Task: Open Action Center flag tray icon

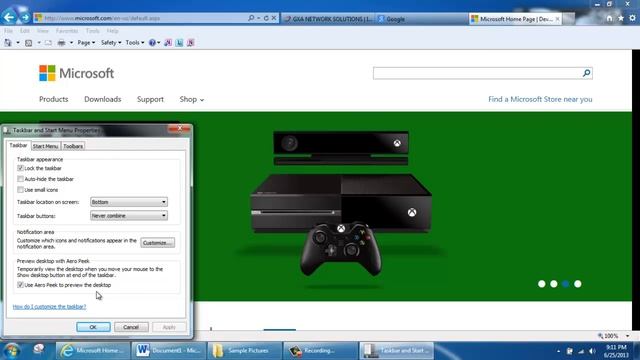Action: click(x=569, y=351)
